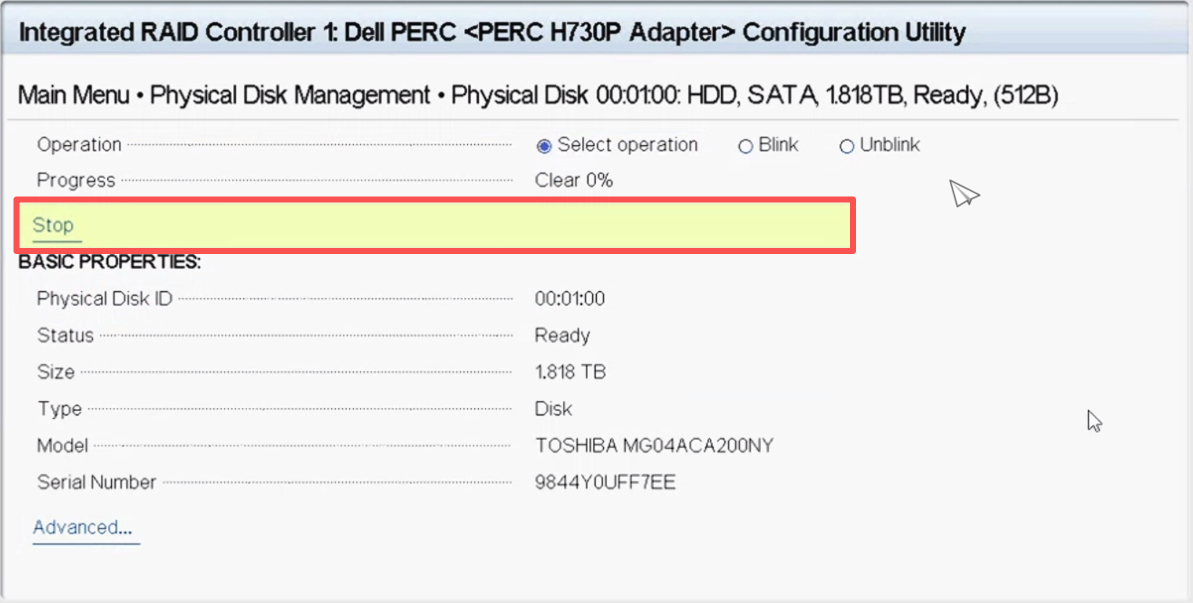This screenshot has width=1193, height=603.
Task: Click the Stop link
Action: pos(53,225)
